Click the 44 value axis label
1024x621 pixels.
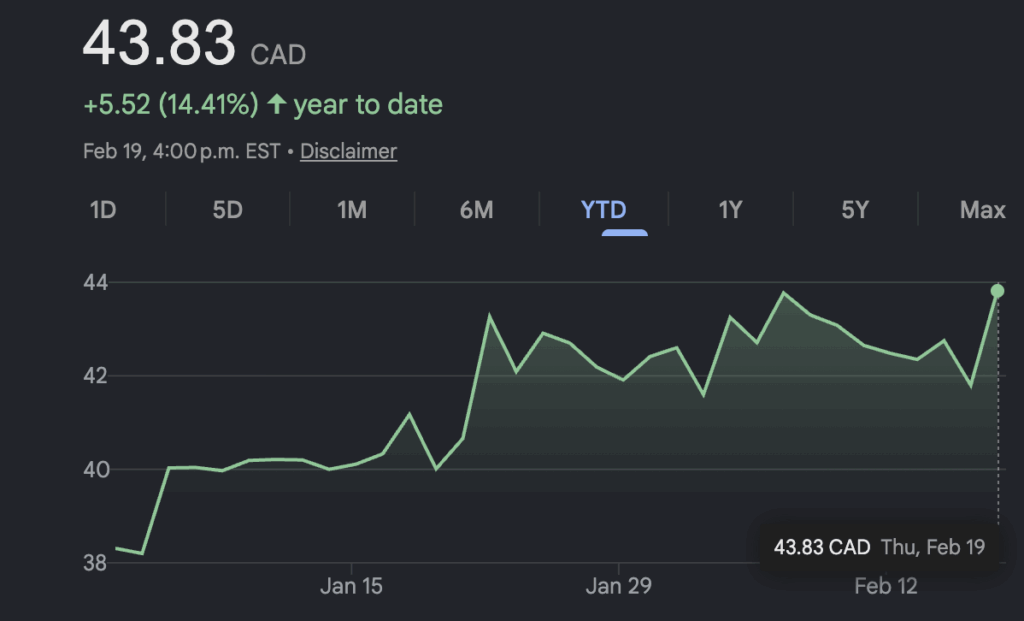pos(97,283)
